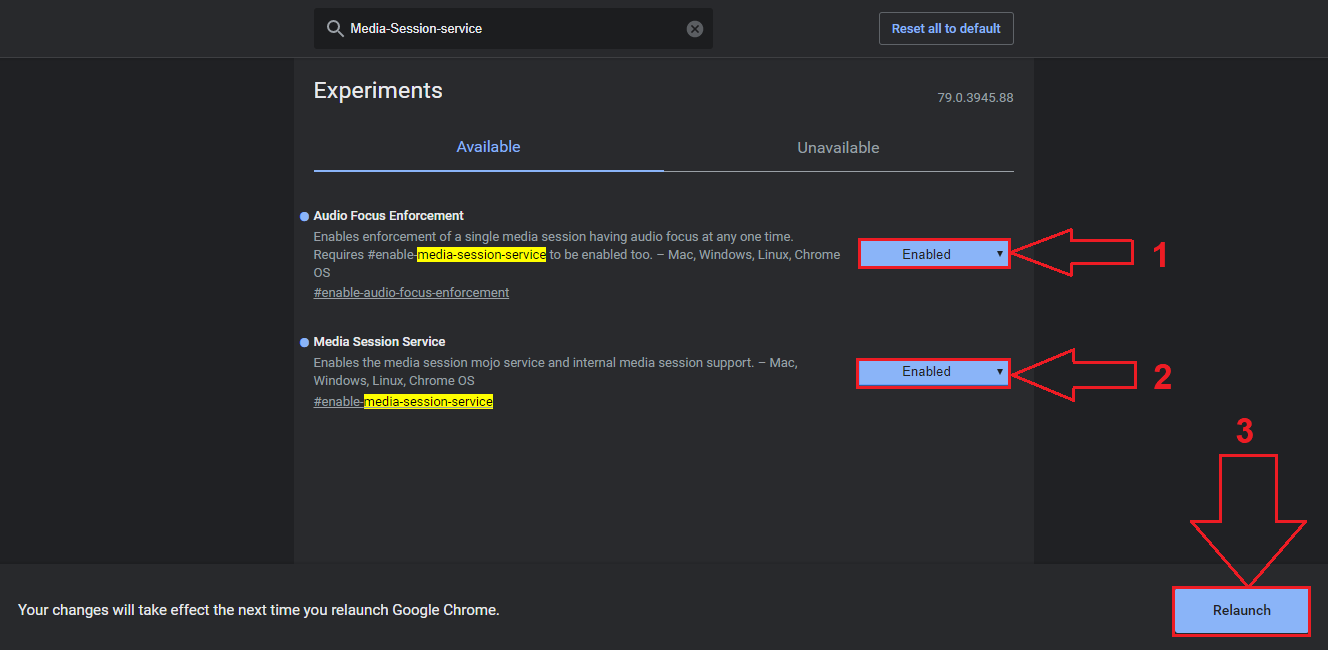Switch to the Unavailable tab
The width and height of the screenshot is (1328, 650).
pos(838,147)
